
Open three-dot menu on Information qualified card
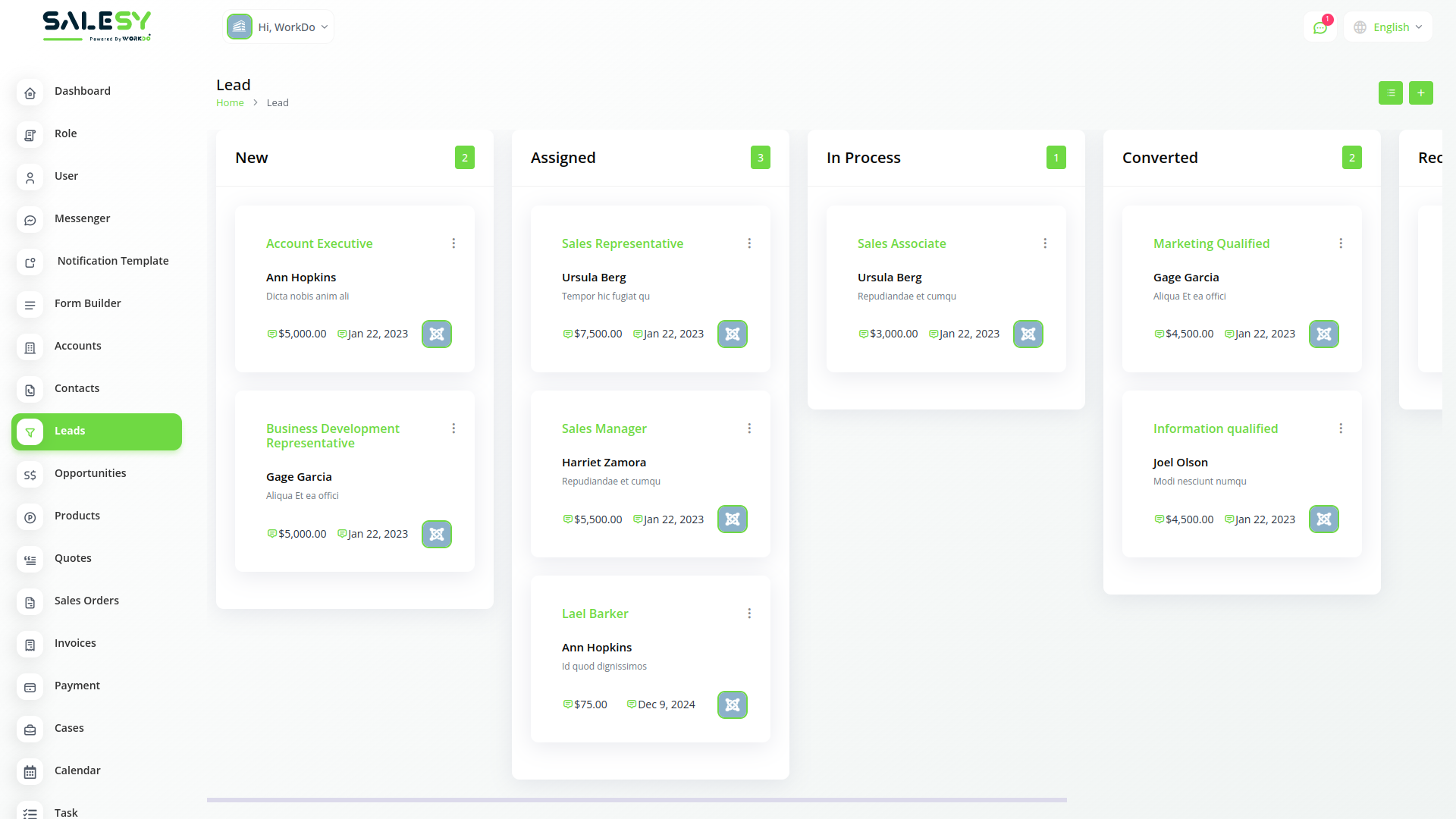[1341, 428]
